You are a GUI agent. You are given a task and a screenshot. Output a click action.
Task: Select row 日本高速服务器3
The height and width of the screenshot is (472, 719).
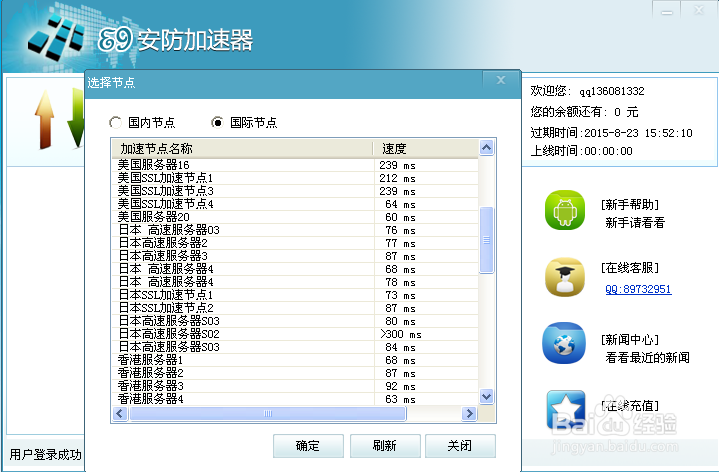[x=295, y=256]
